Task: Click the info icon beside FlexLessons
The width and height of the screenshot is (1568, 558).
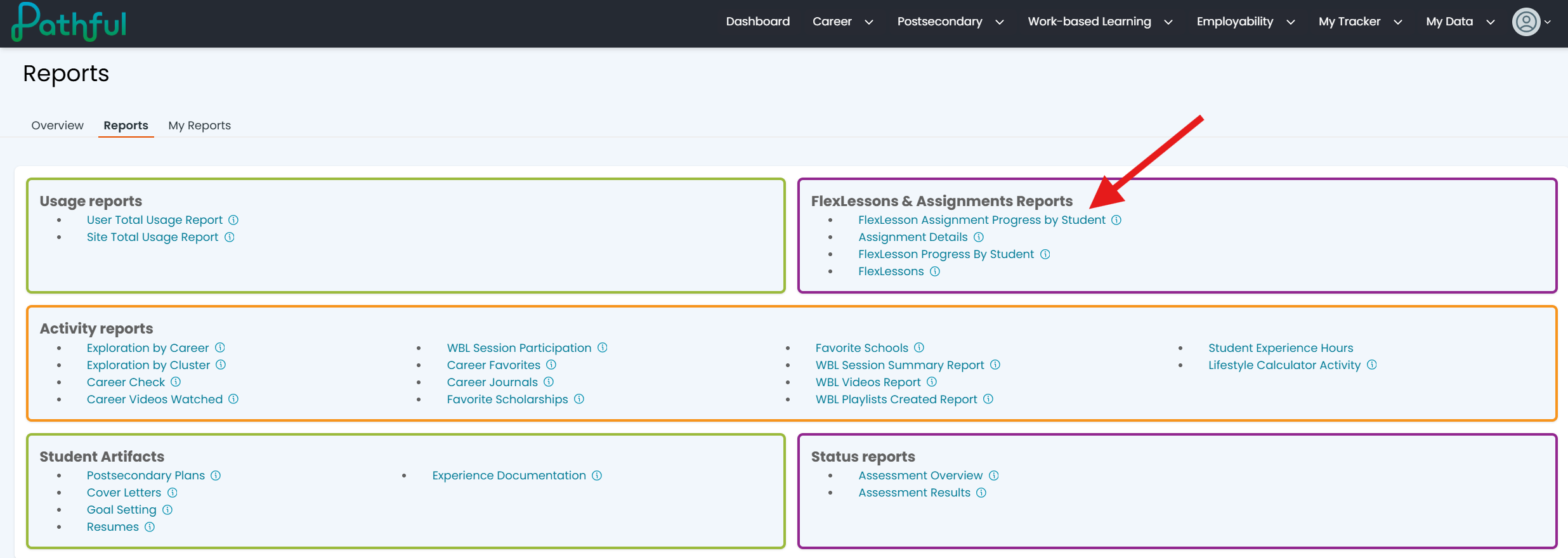Action: (935, 271)
